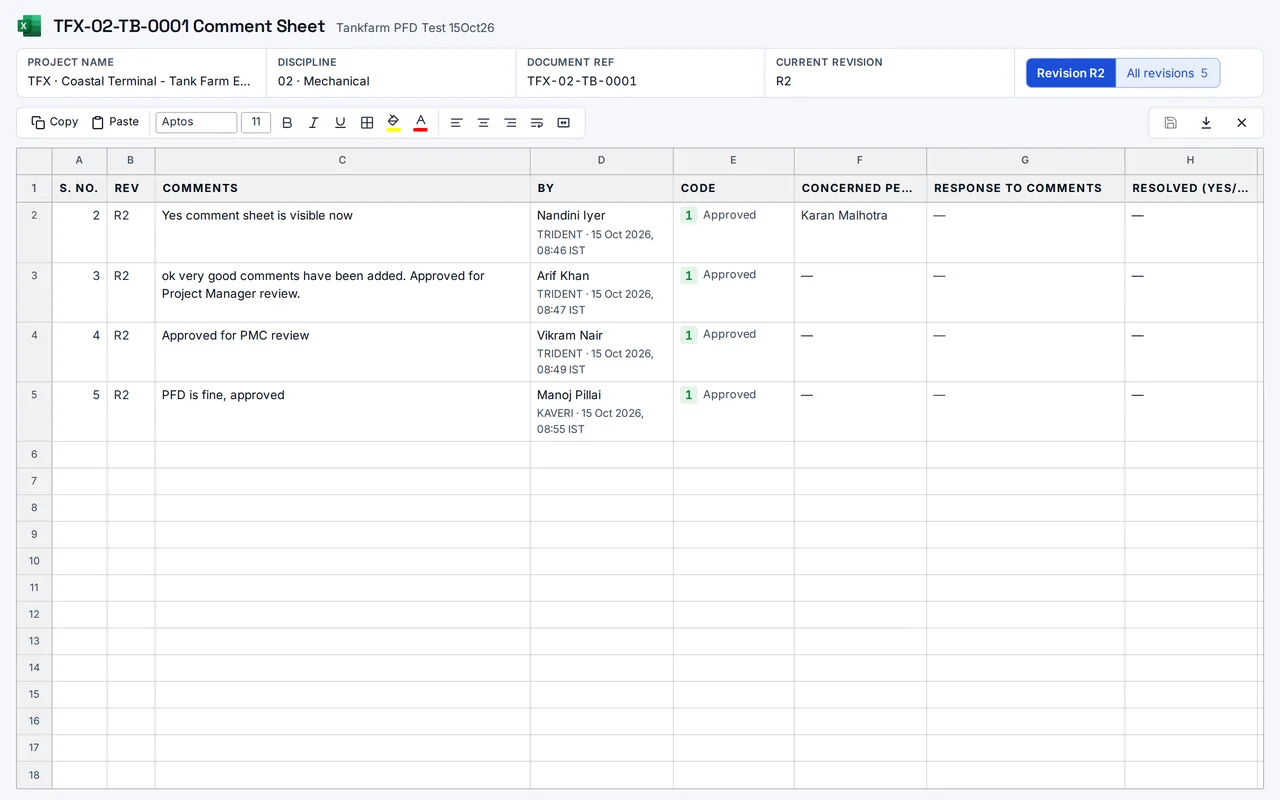This screenshot has width=1280, height=800.
Task: Copy the selection with the Copy button
Action: click(54, 122)
